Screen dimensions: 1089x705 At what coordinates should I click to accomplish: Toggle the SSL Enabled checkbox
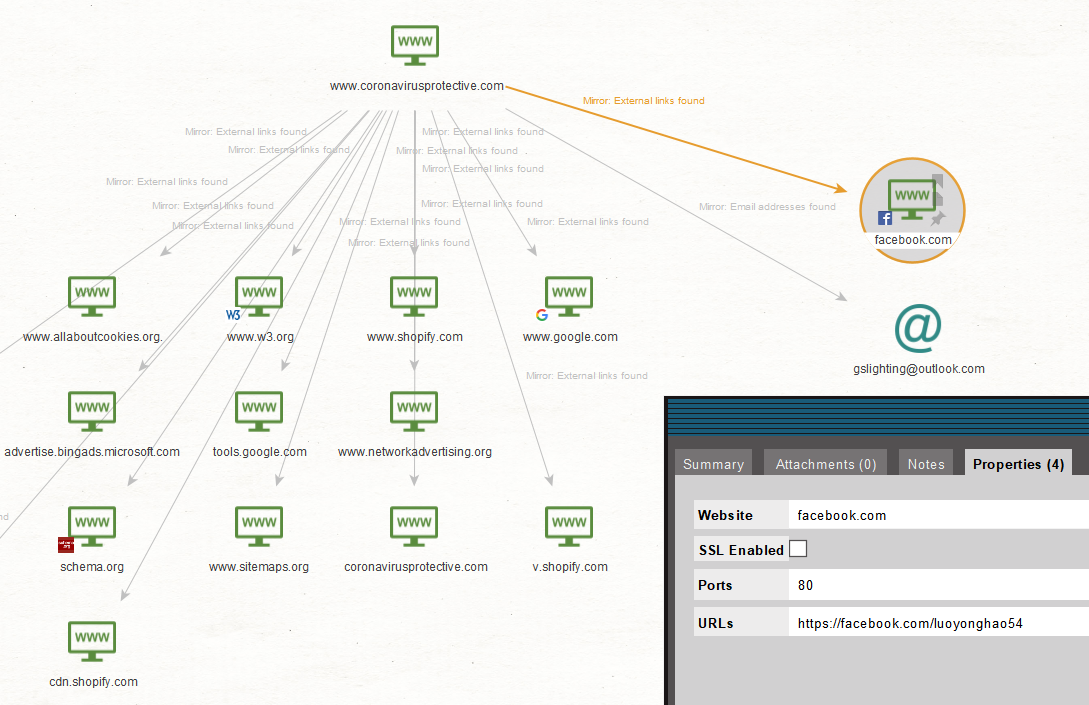tap(798, 549)
